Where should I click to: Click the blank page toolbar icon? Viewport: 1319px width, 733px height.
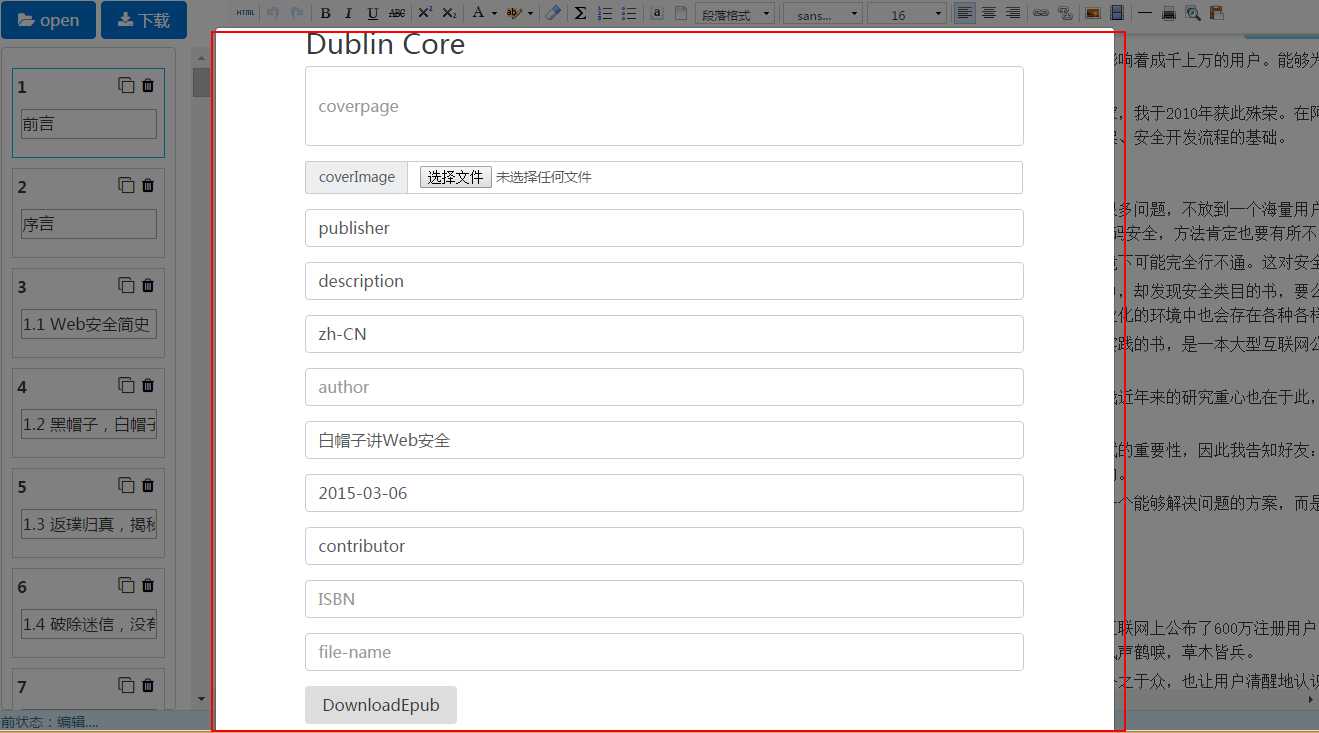(x=681, y=13)
